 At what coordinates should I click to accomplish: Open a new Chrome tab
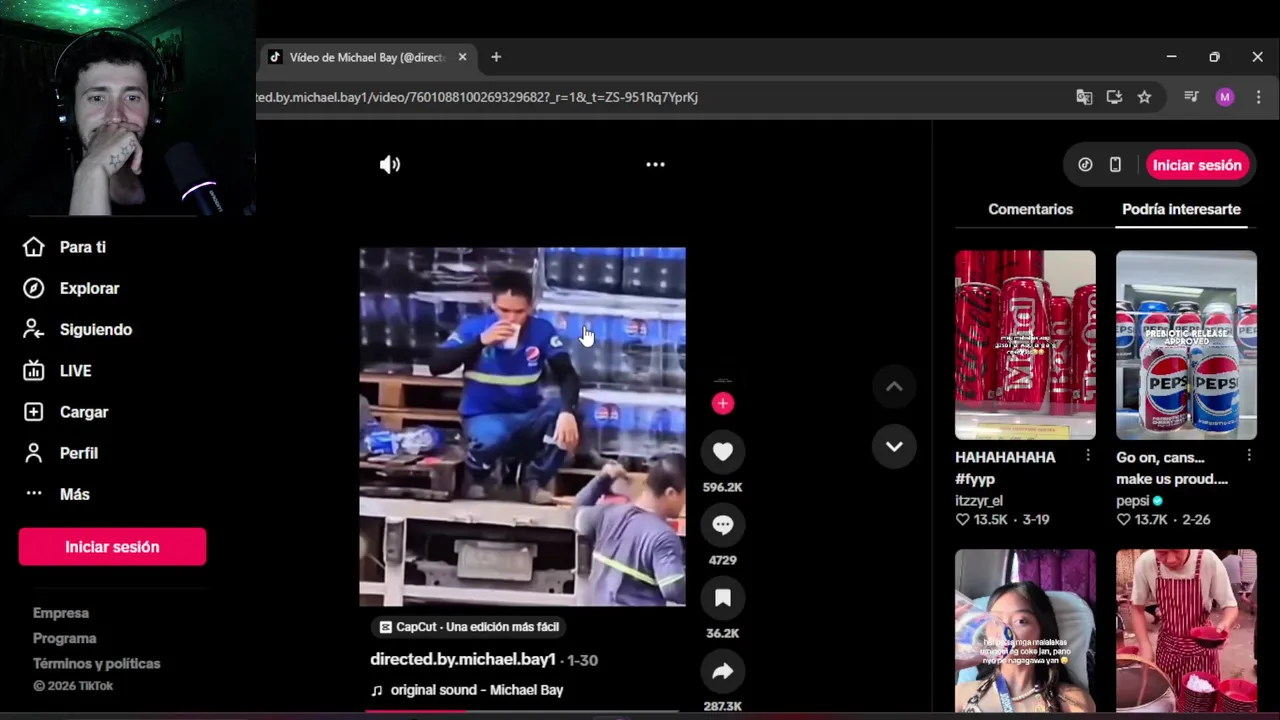(x=496, y=57)
